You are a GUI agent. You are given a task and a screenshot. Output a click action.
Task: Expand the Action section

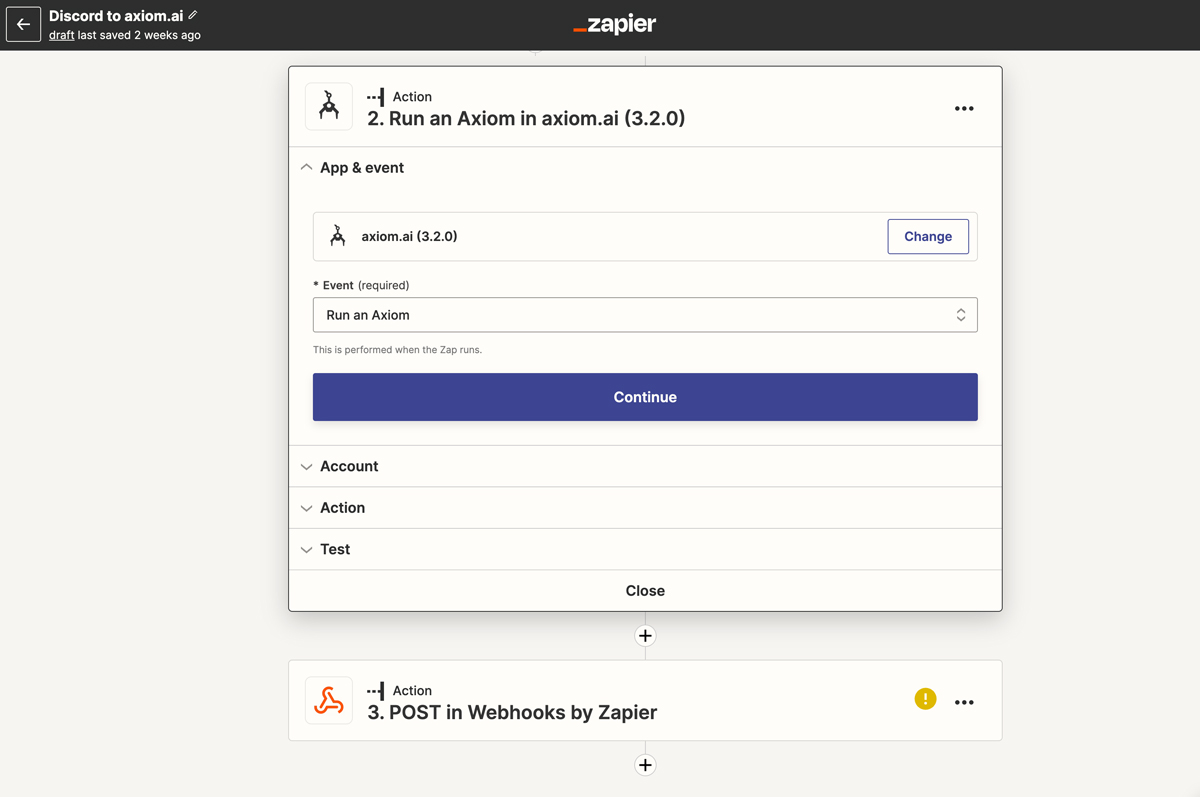(342, 508)
